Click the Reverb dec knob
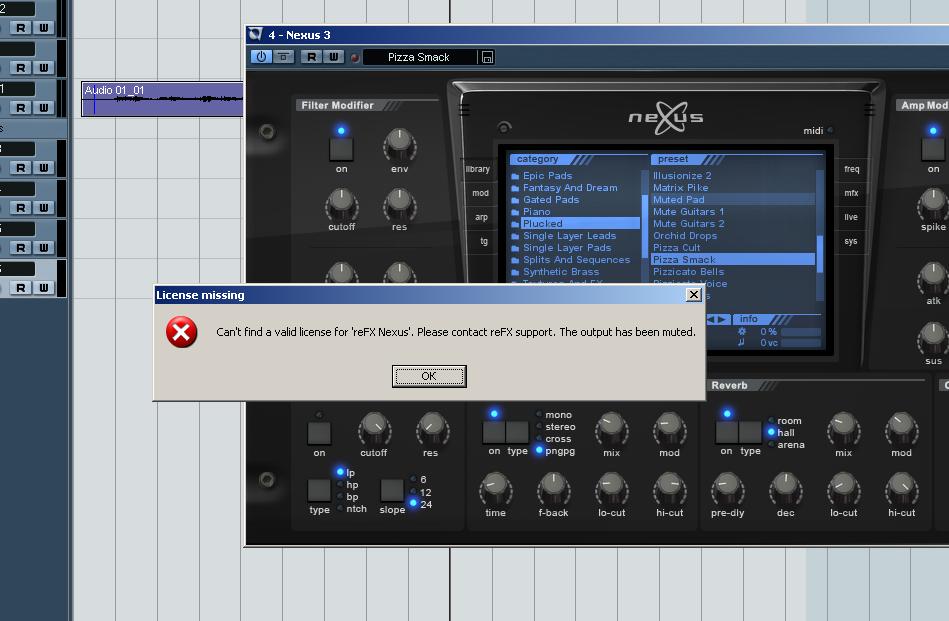The image size is (949, 621). point(786,488)
